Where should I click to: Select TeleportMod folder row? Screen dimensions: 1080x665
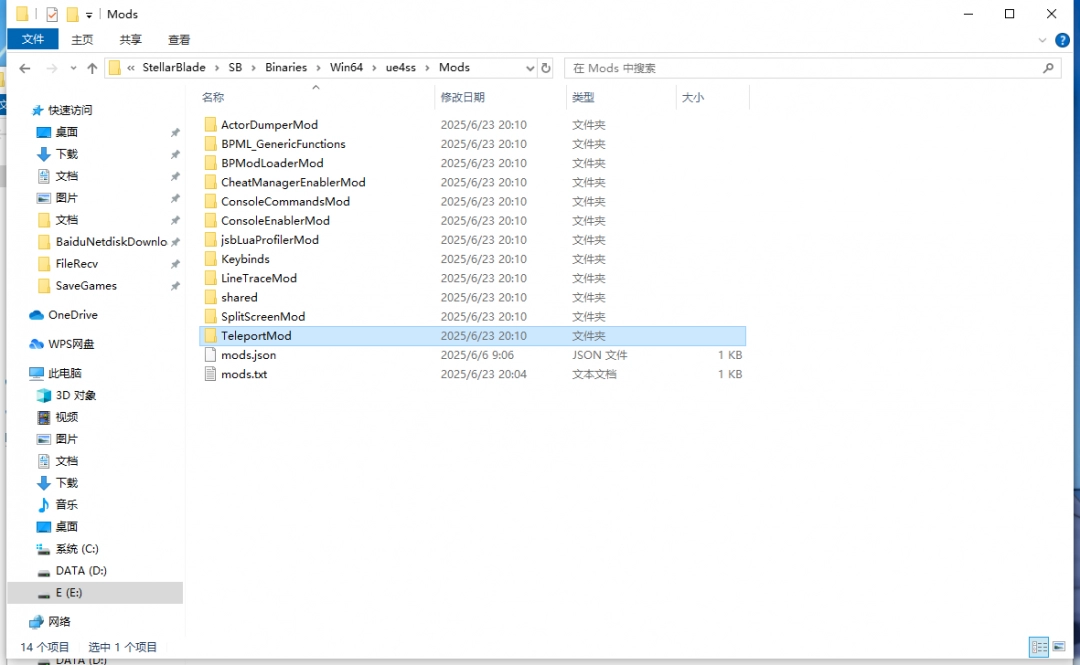pos(472,336)
